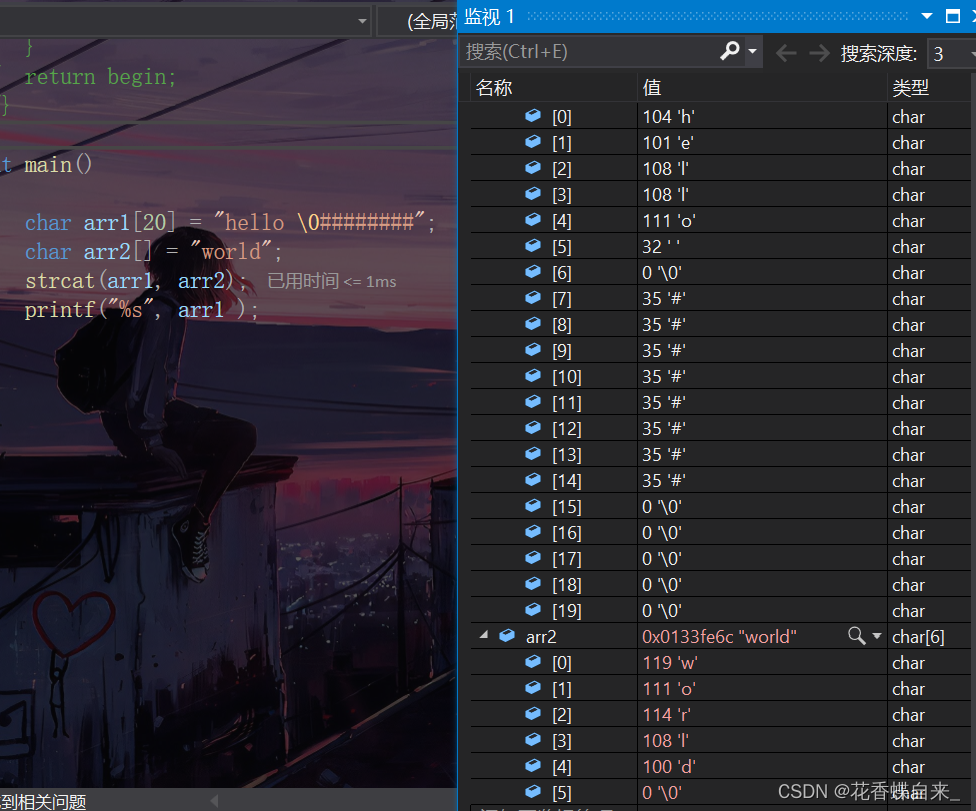Select arr2 element with value 100 'd'
Image resolution: width=976 pixels, height=811 pixels.
click(720, 767)
